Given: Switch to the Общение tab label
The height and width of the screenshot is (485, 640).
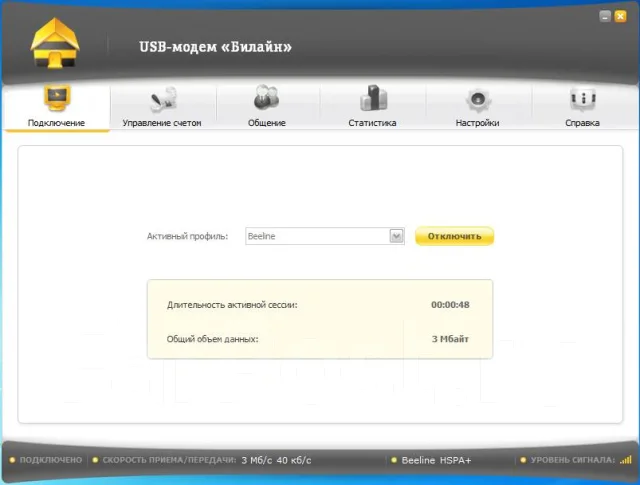Looking at the screenshot, I should click(267, 123).
